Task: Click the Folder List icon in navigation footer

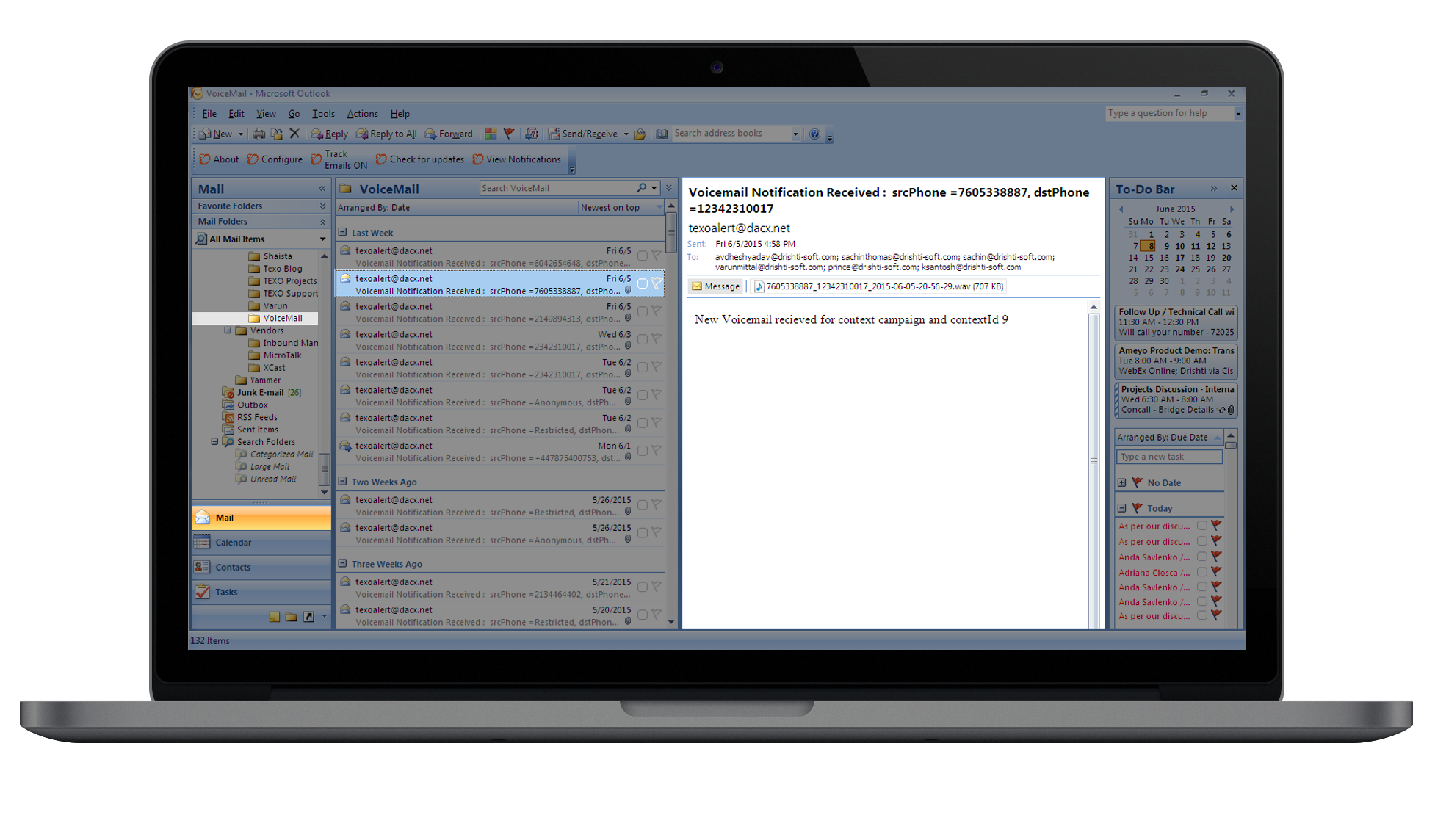Action: [x=292, y=617]
